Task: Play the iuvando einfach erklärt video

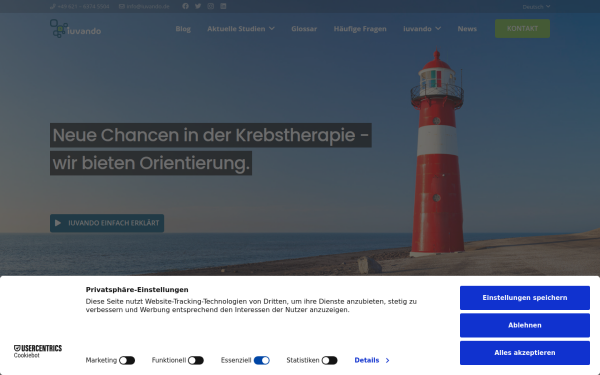Action: coord(107,223)
